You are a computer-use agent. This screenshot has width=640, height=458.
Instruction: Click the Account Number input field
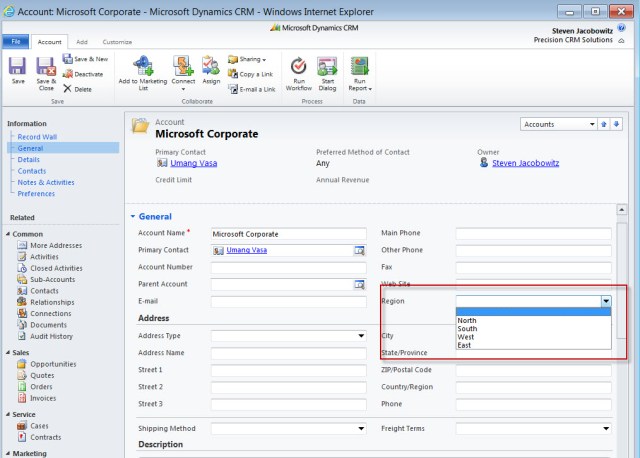[288, 267]
